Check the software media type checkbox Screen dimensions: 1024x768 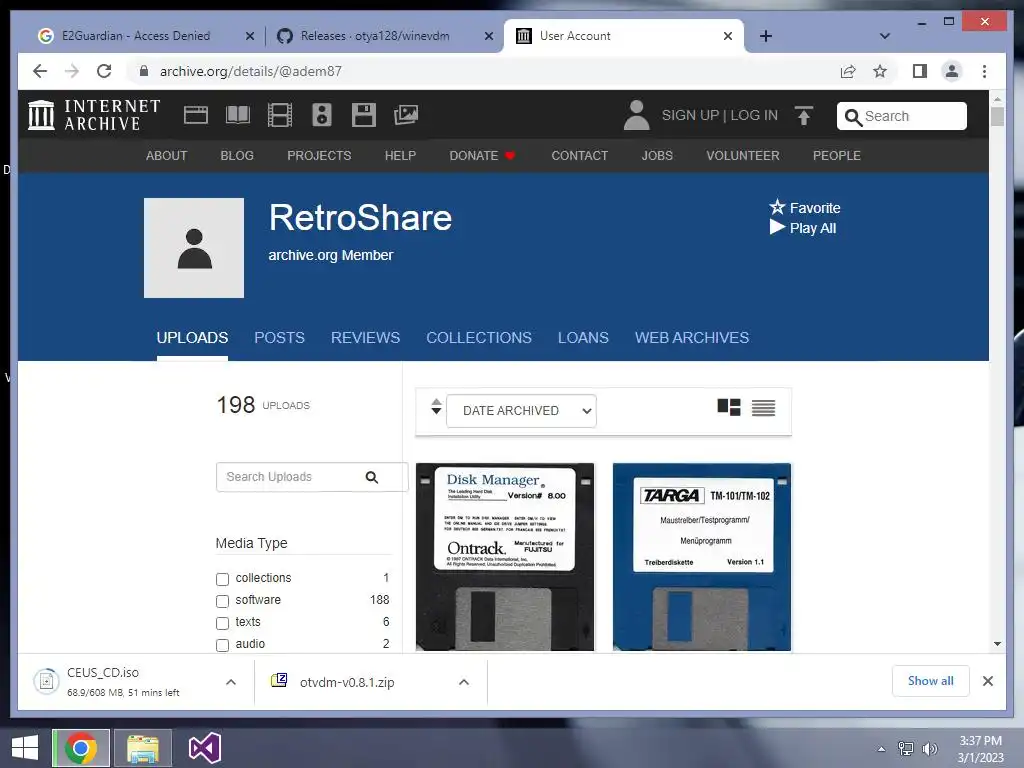point(223,601)
